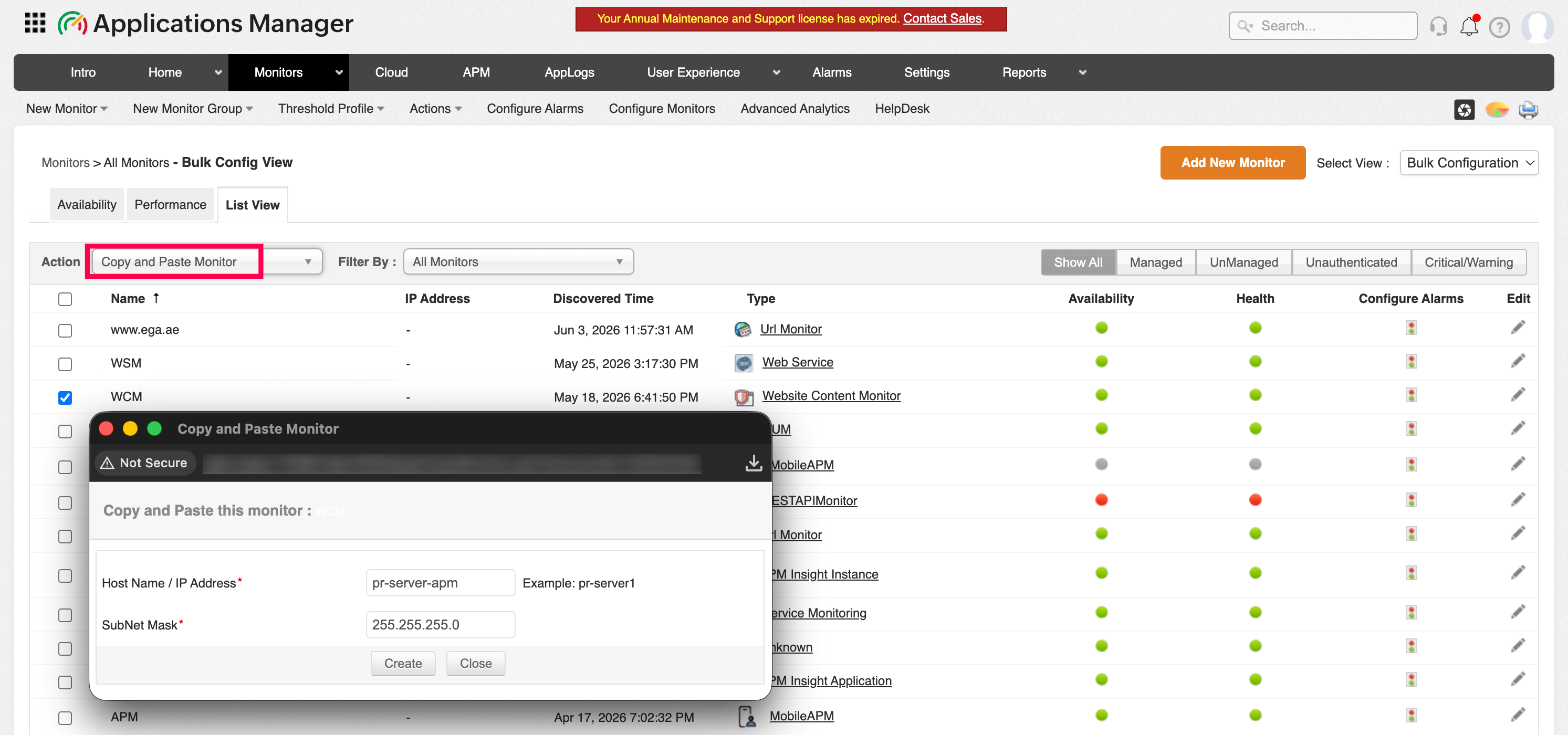Check the www.ega.ae row checkbox
Image resolution: width=1568 pixels, height=735 pixels.
[65, 330]
